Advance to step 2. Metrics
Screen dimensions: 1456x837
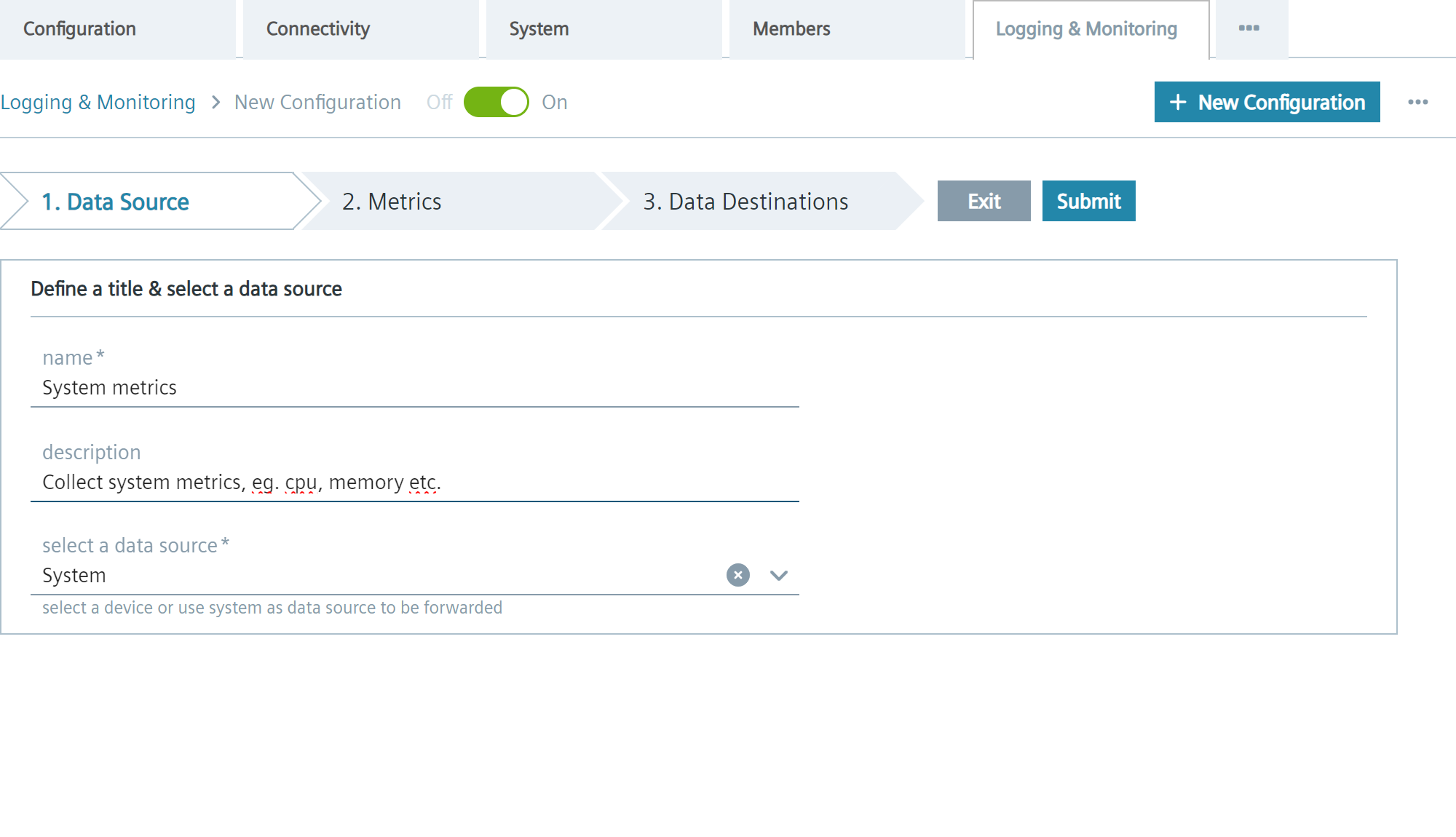(x=393, y=202)
